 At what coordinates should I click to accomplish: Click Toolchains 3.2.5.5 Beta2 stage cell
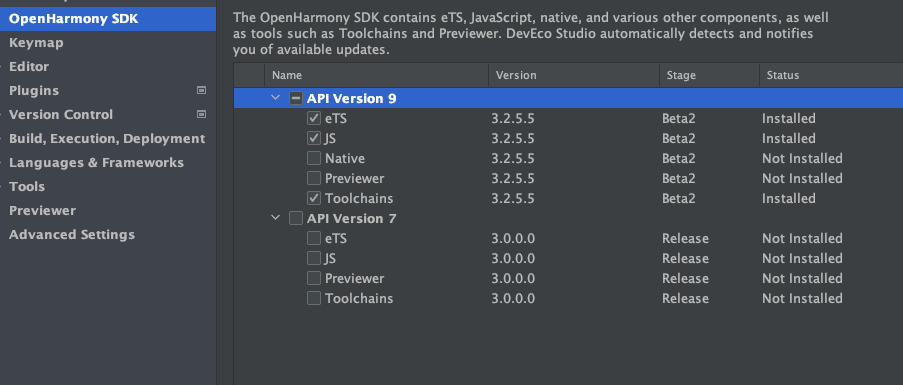pyautogui.click(x=678, y=199)
